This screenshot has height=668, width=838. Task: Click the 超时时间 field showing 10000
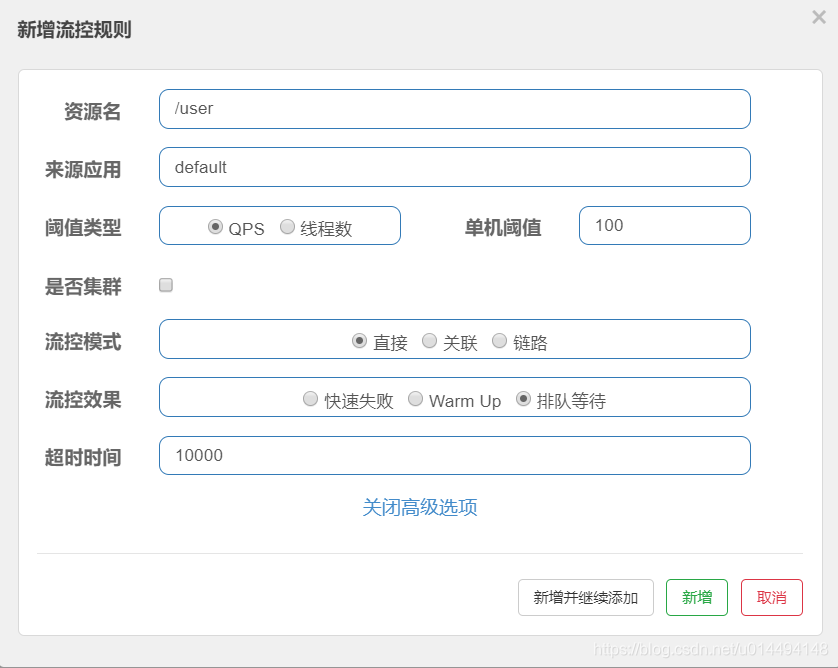click(x=455, y=455)
